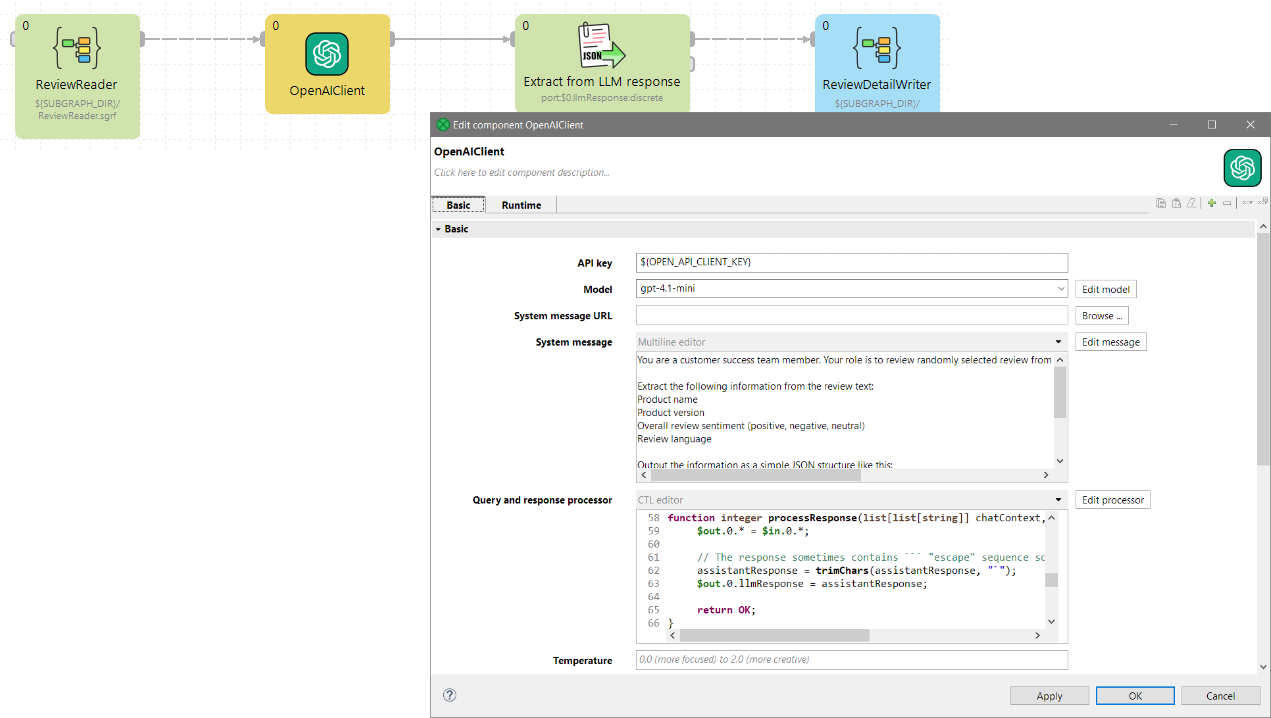The width and height of the screenshot is (1271, 718).
Task: Click the Edit processor button
Action: point(1113,500)
